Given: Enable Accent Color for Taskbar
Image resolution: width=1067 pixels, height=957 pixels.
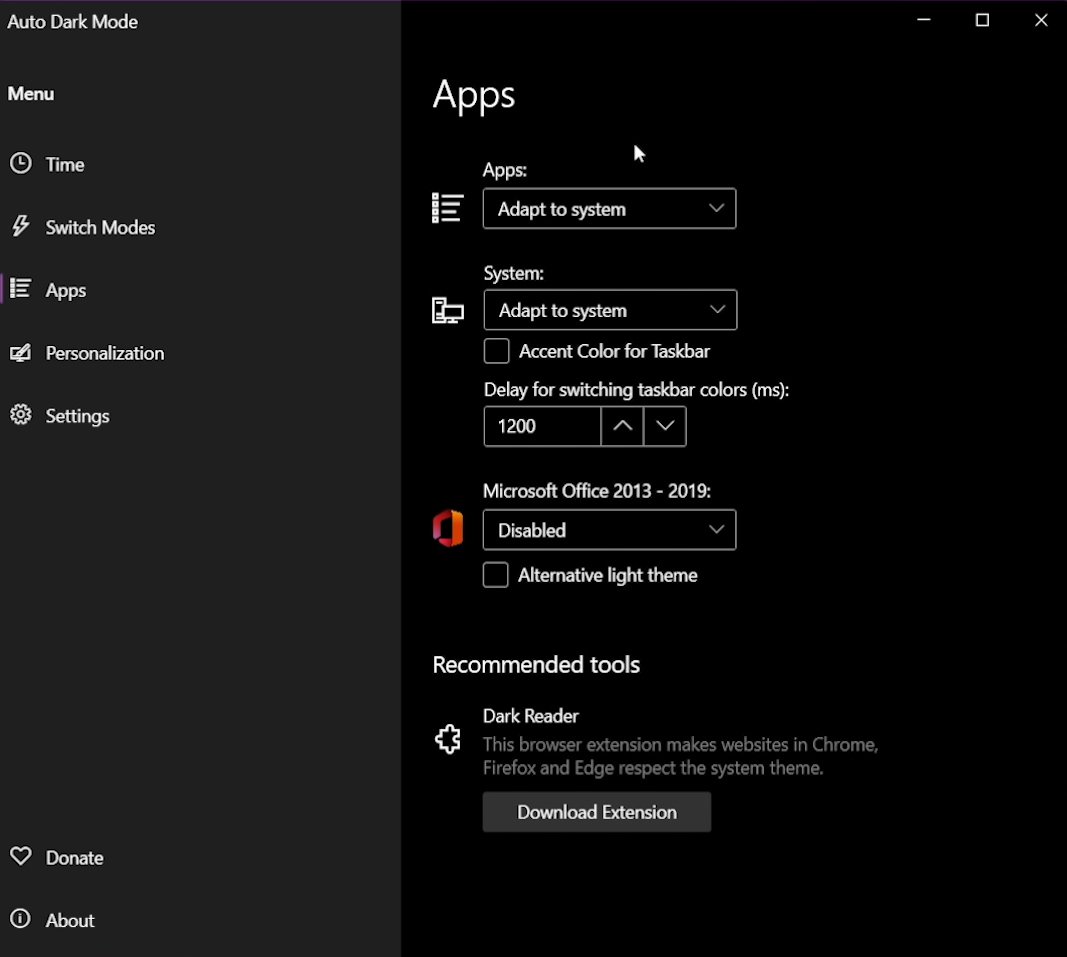Looking at the screenshot, I should click(x=496, y=351).
